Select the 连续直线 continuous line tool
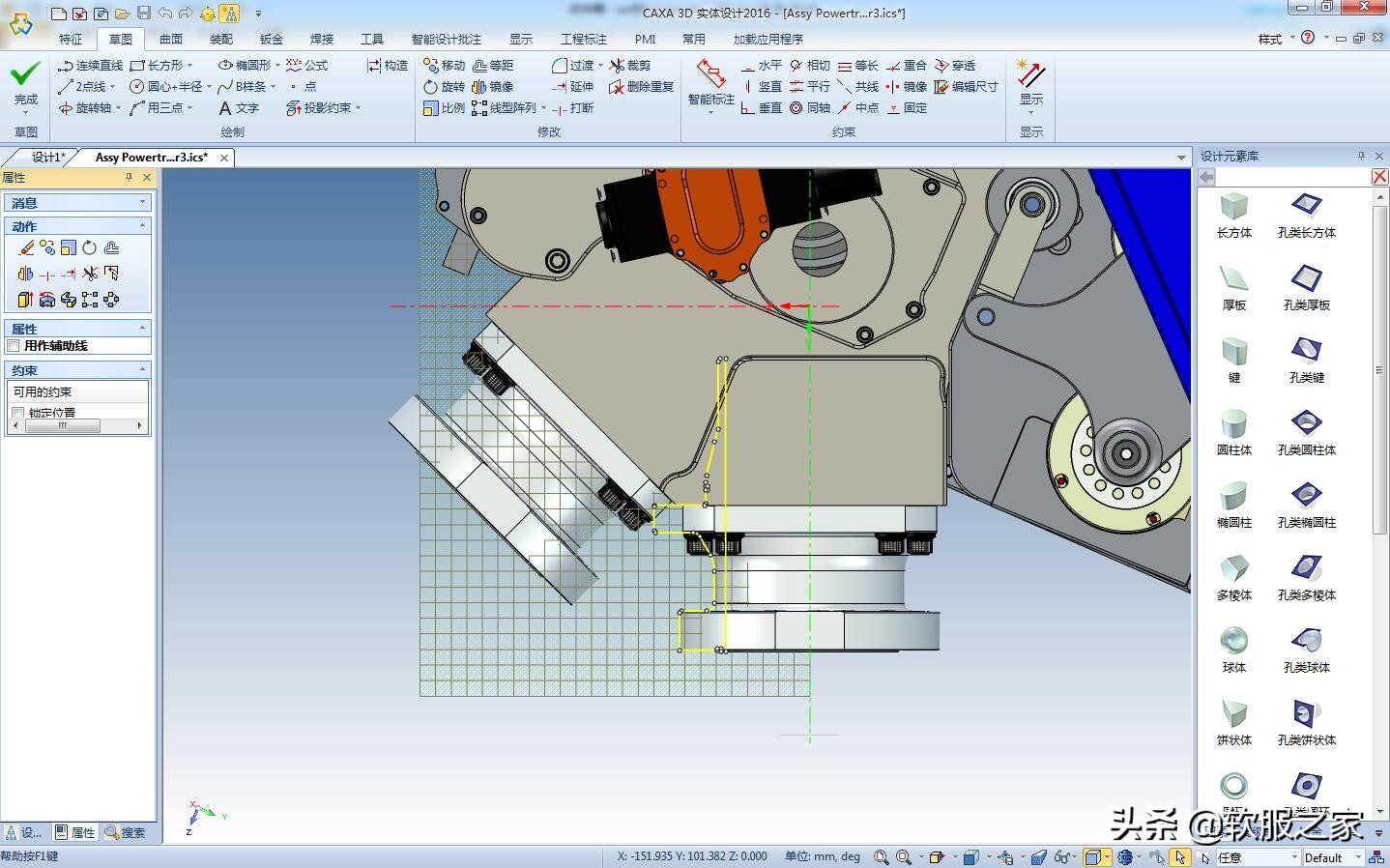The width and height of the screenshot is (1390, 868). click(91, 65)
